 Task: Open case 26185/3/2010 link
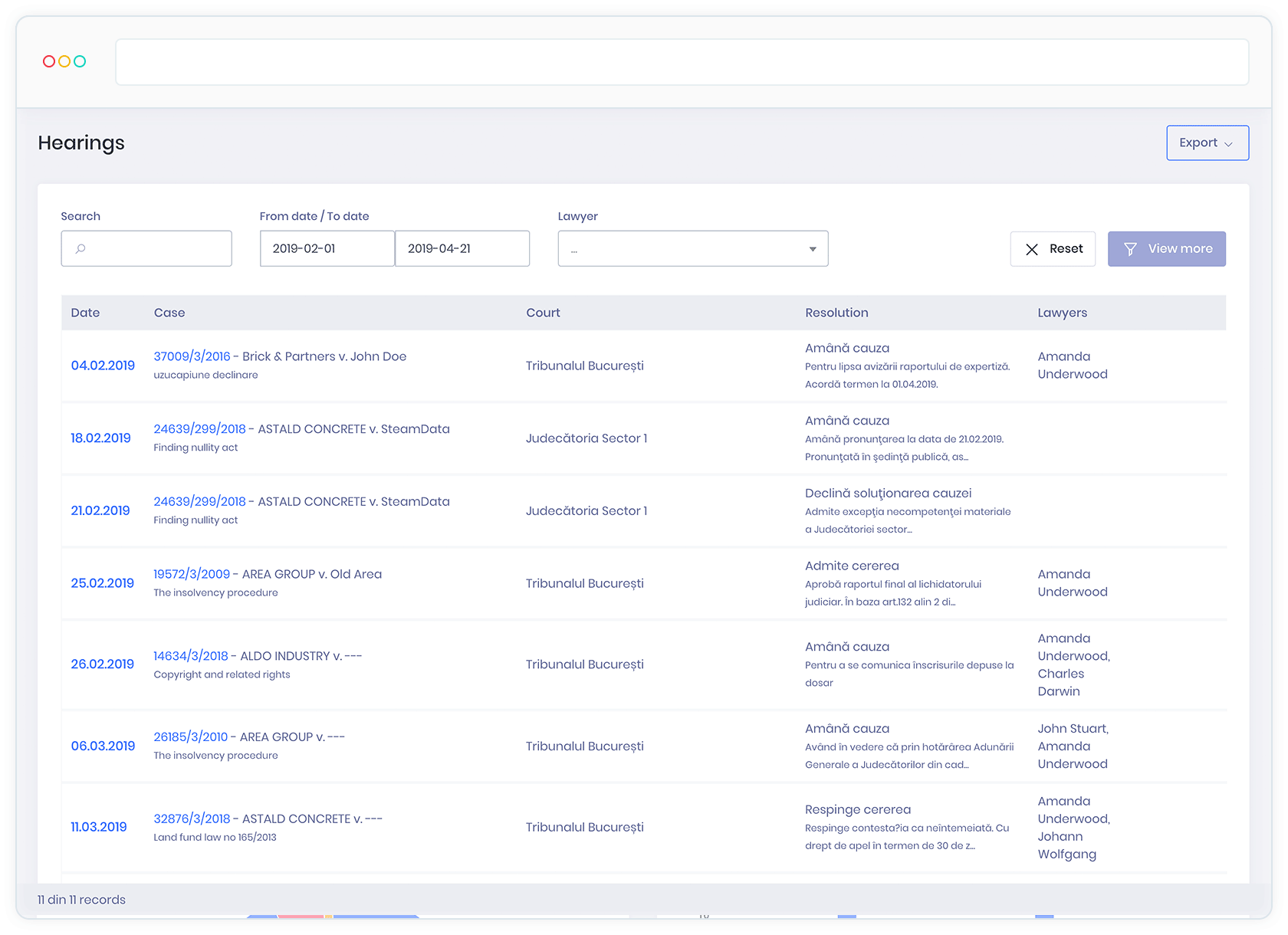pyautogui.click(x=191, y=737)
